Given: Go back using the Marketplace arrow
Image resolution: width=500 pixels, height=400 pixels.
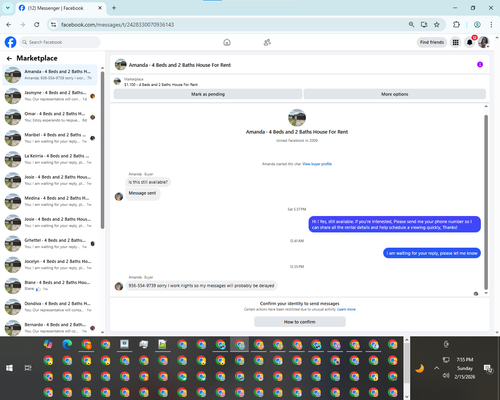Looking at the screenshot, I should coord(9,58).
